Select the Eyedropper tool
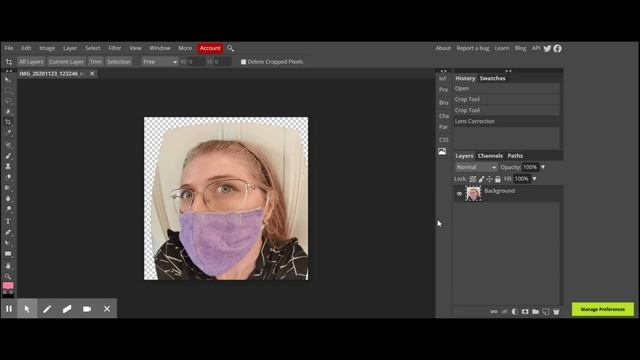640x360 pixels. point(8,132)
